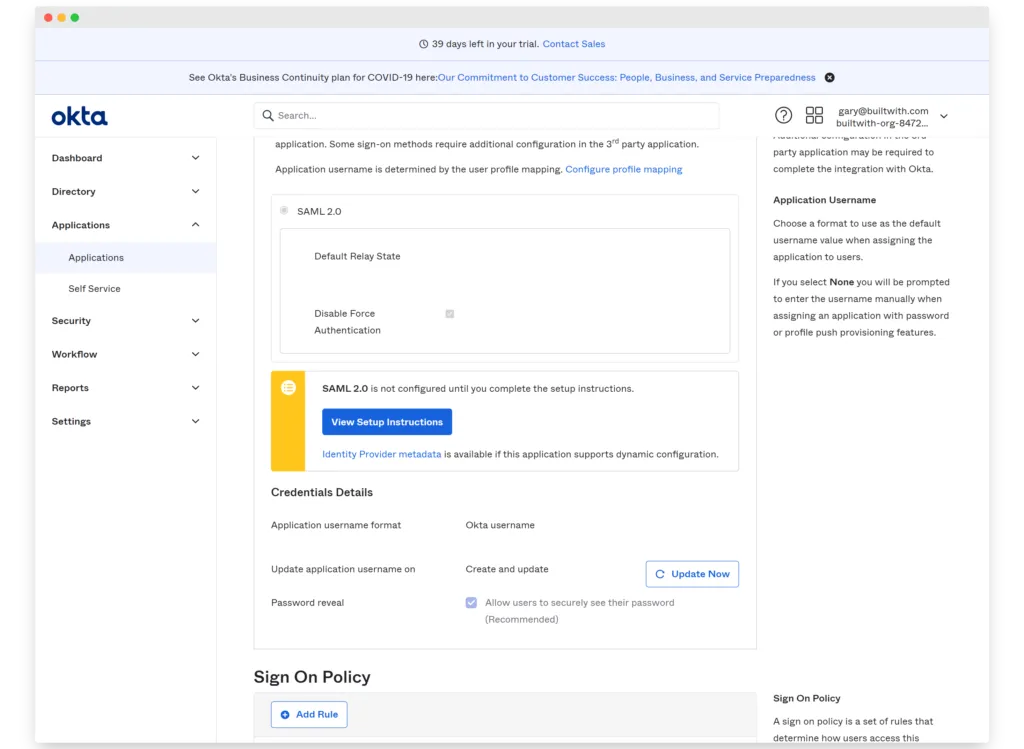Click the yellow SAML notice list icon
Screen dimensions: 1024x749
coord(288,387)
